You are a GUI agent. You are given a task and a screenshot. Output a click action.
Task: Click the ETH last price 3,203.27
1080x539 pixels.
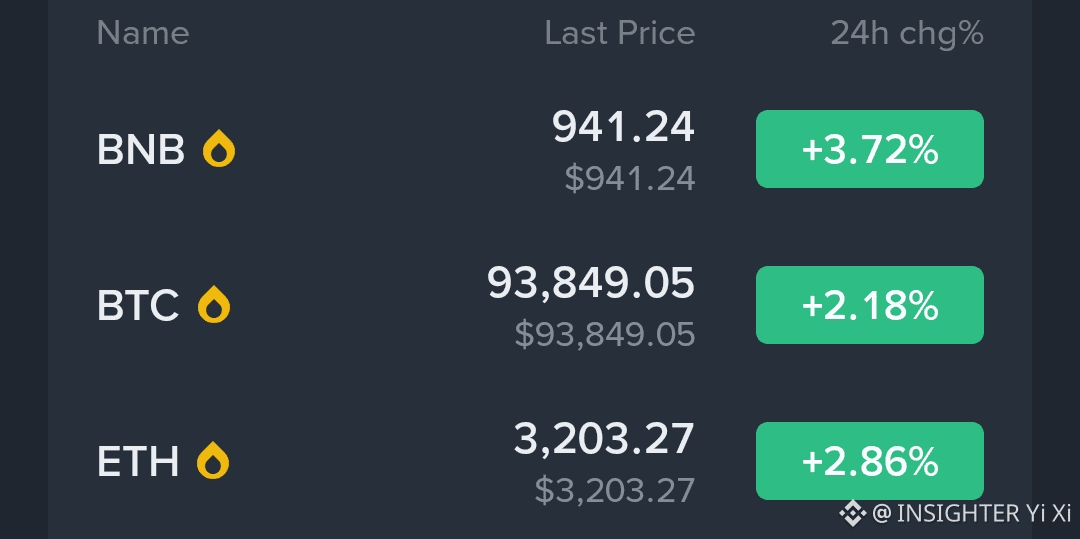(604, 439)
